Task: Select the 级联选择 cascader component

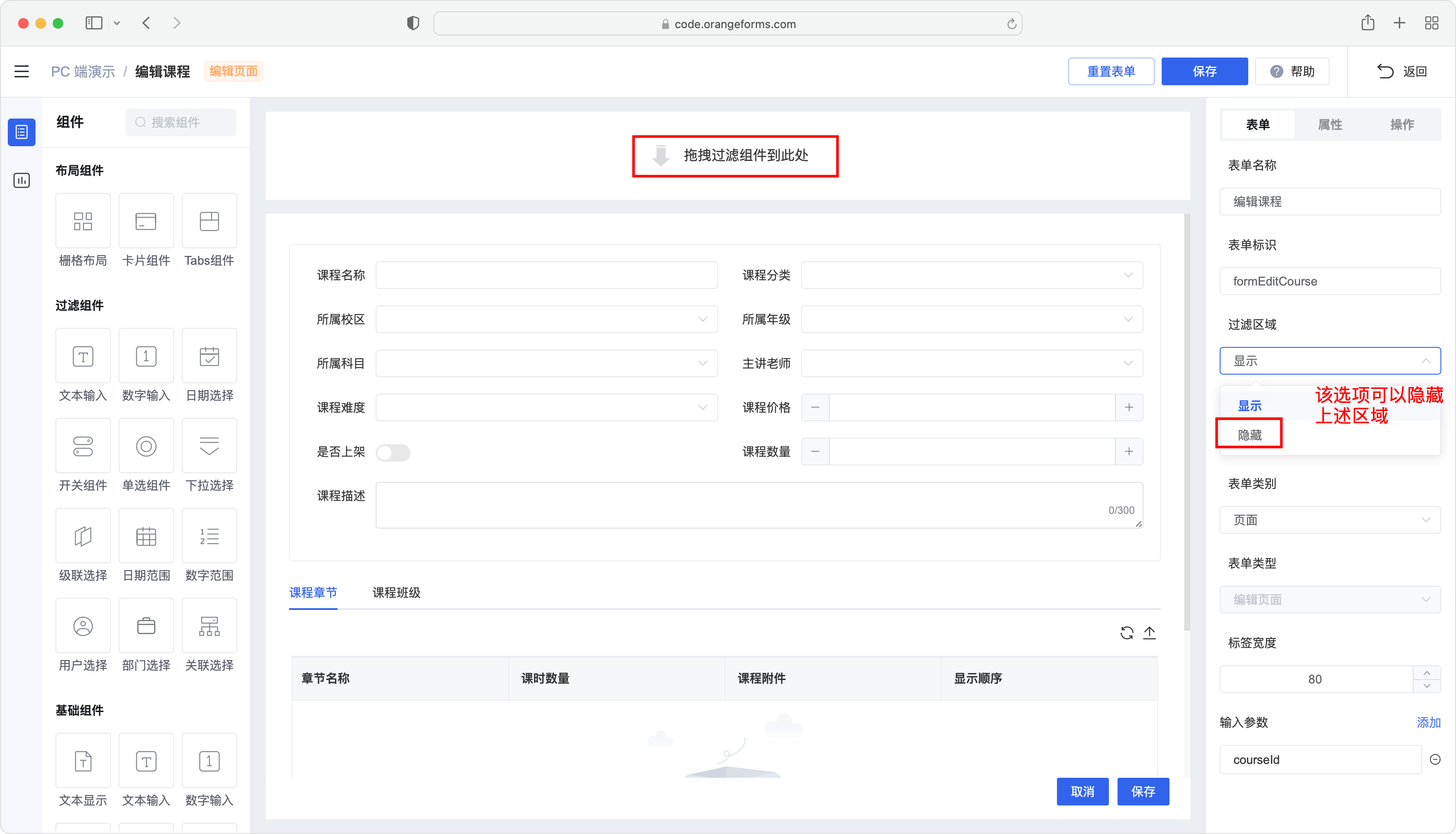Action: [x=83, y=536]
